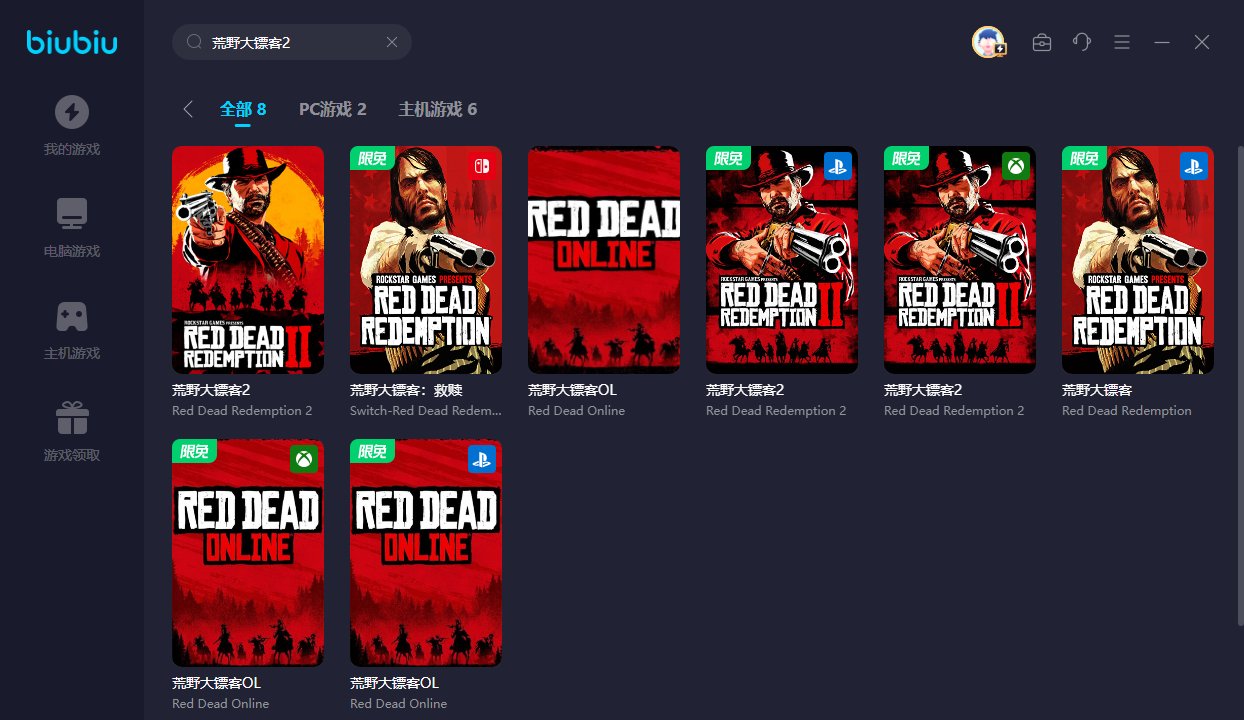Open 我的游戏 lightning bolt sidebar icon
The width and height of the screenshot is (1244, 720).
pos(71,112)
